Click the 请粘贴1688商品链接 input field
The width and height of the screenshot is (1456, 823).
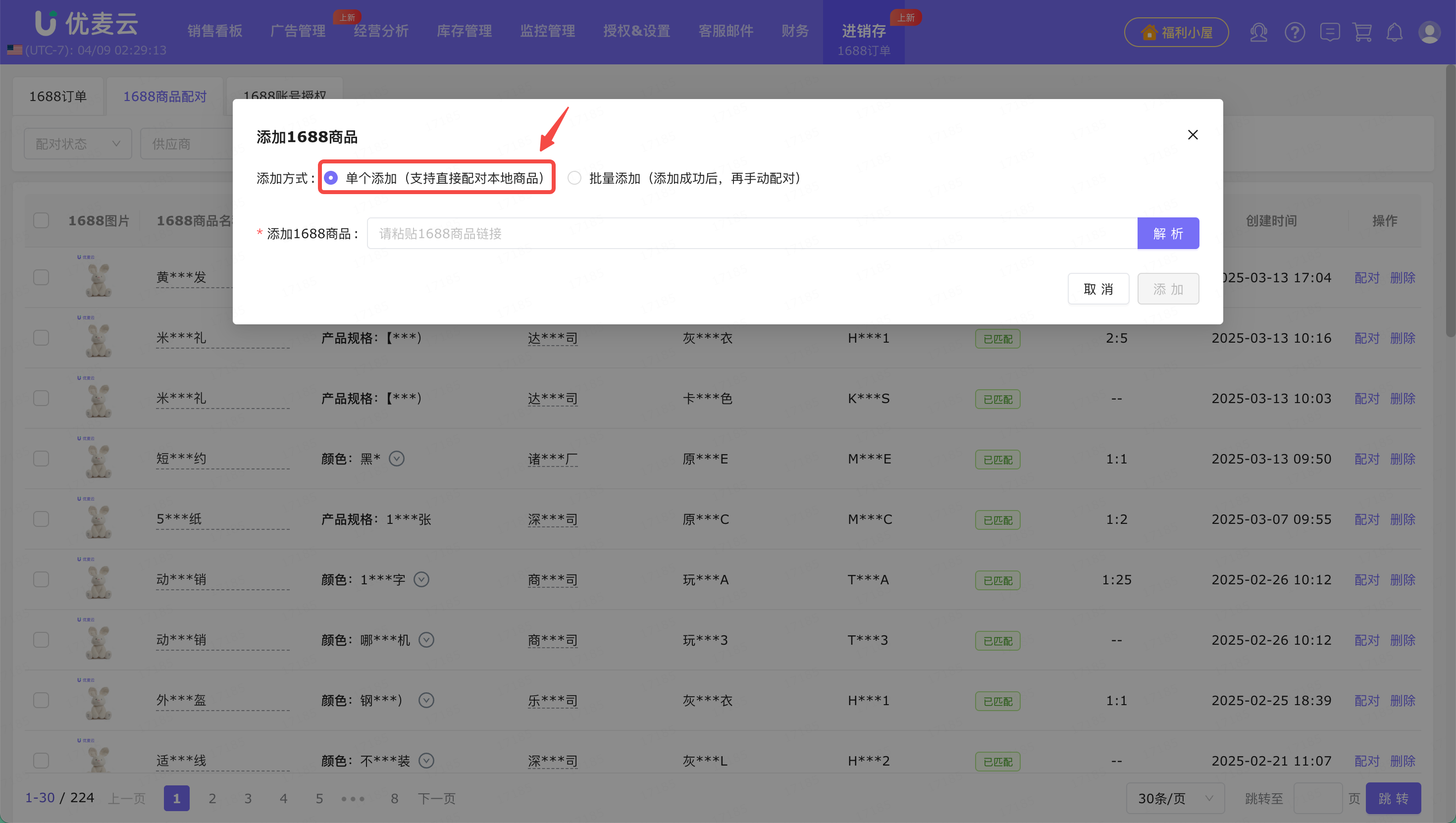click(752, 233)
